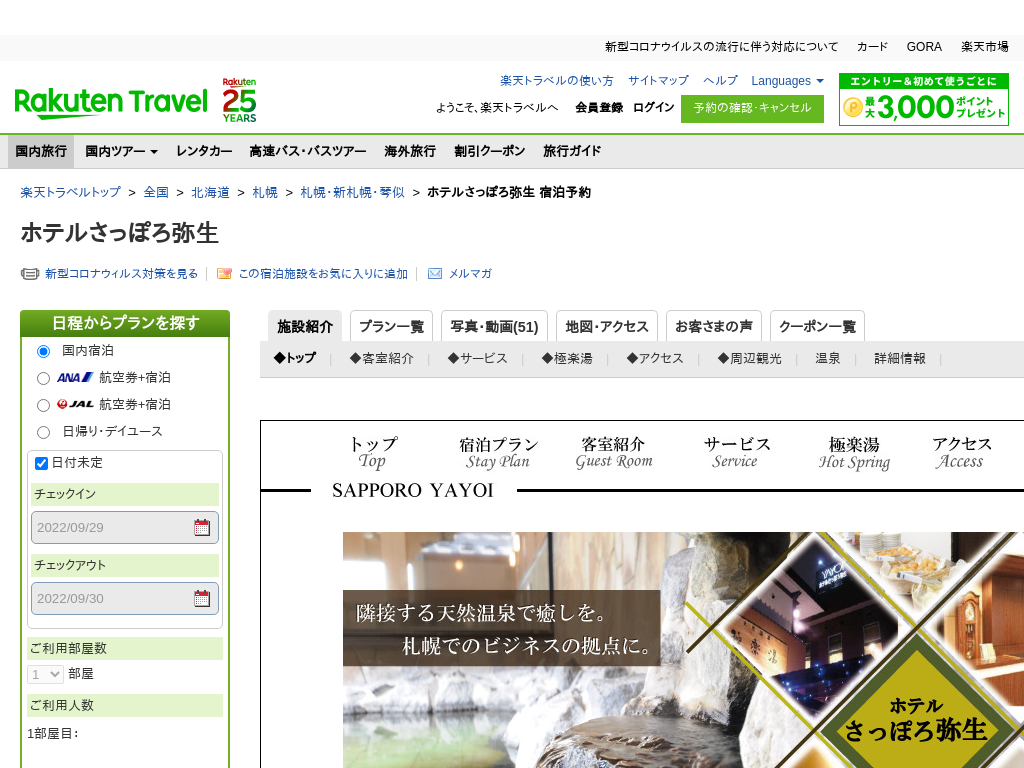This screenshot has width=1024, height=768.
Task: Click the GORA link in top bar
Action: click(924, 47)
